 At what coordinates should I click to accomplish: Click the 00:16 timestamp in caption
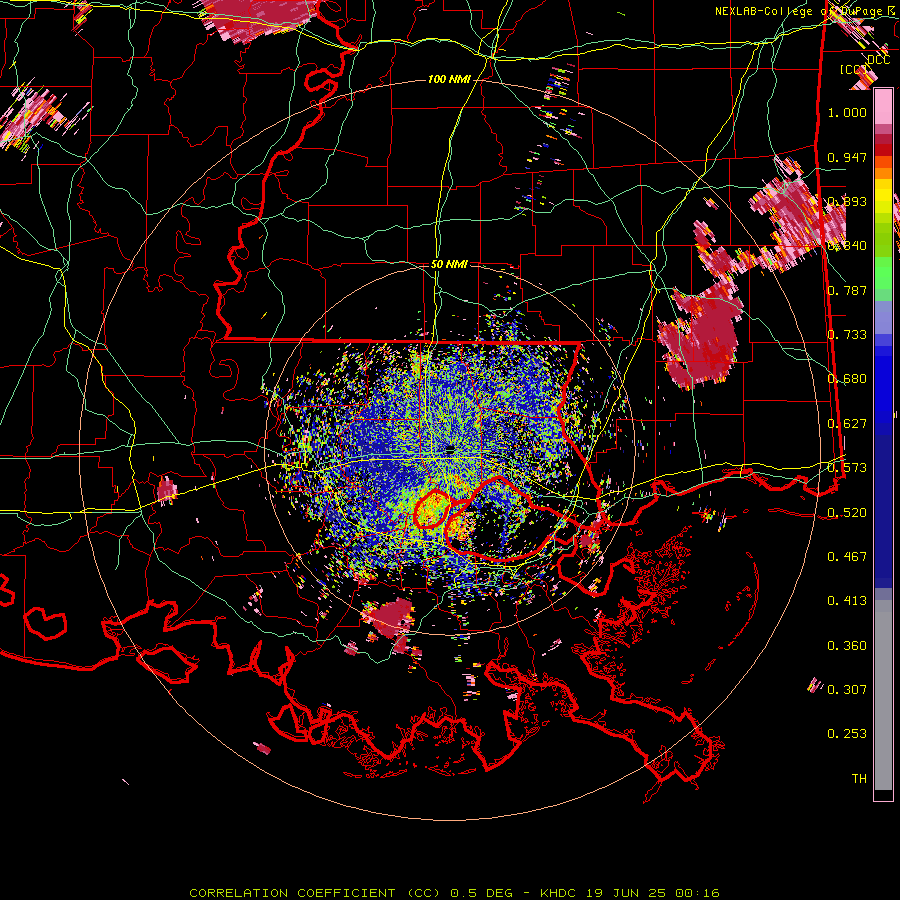[696, 893]
